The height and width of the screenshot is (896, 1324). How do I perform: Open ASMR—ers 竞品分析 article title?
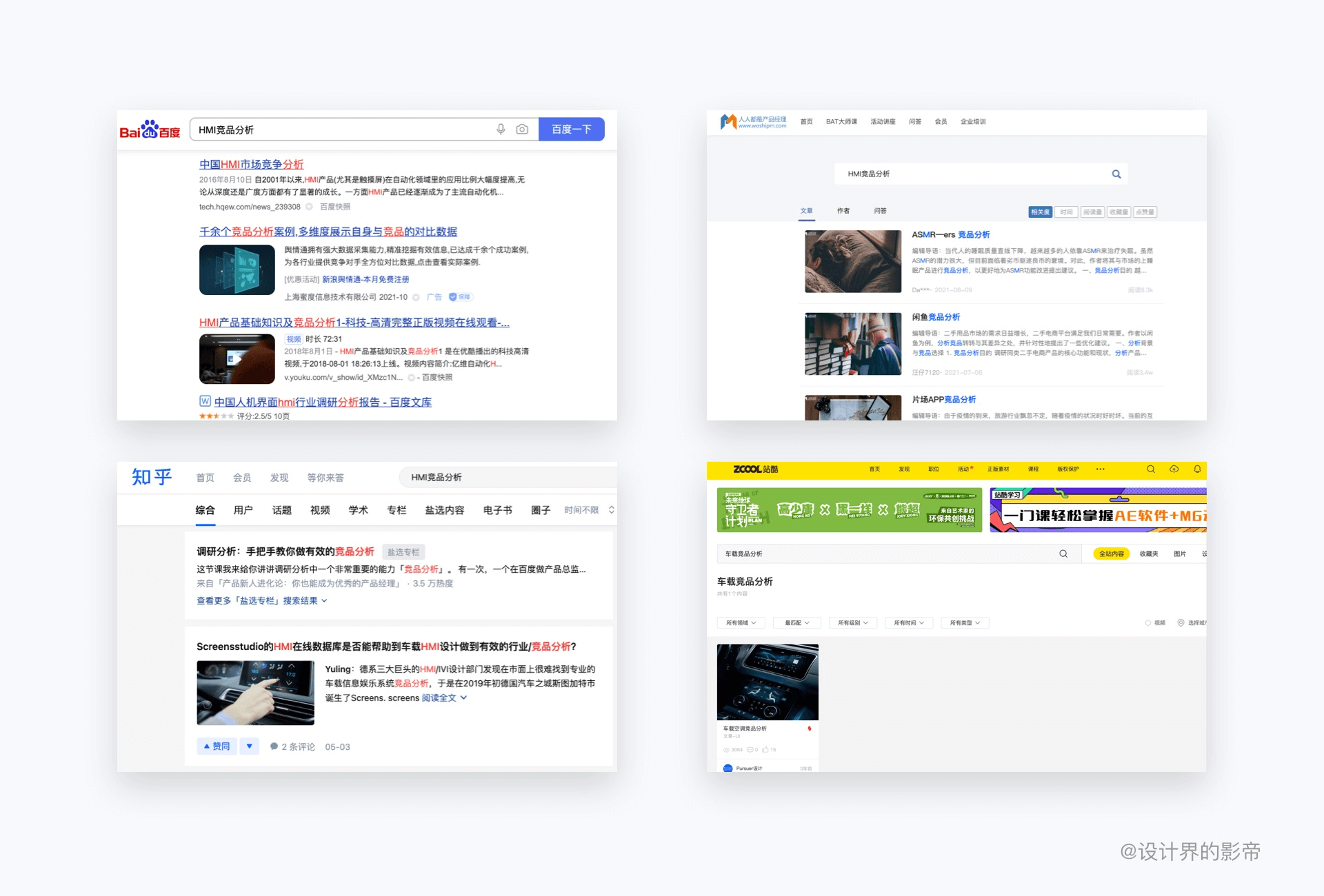pos(951,234)
